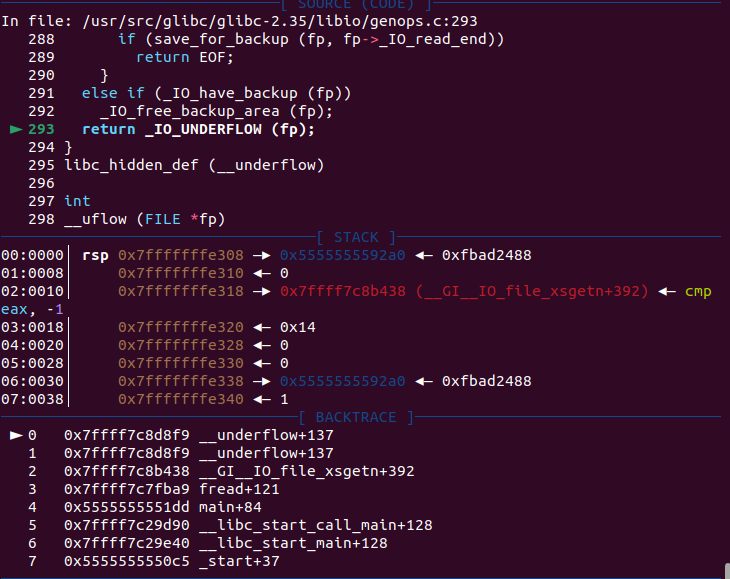Select the STACK section header
The height and width of the screenshot is (579, 730).
tap(357, 237)
